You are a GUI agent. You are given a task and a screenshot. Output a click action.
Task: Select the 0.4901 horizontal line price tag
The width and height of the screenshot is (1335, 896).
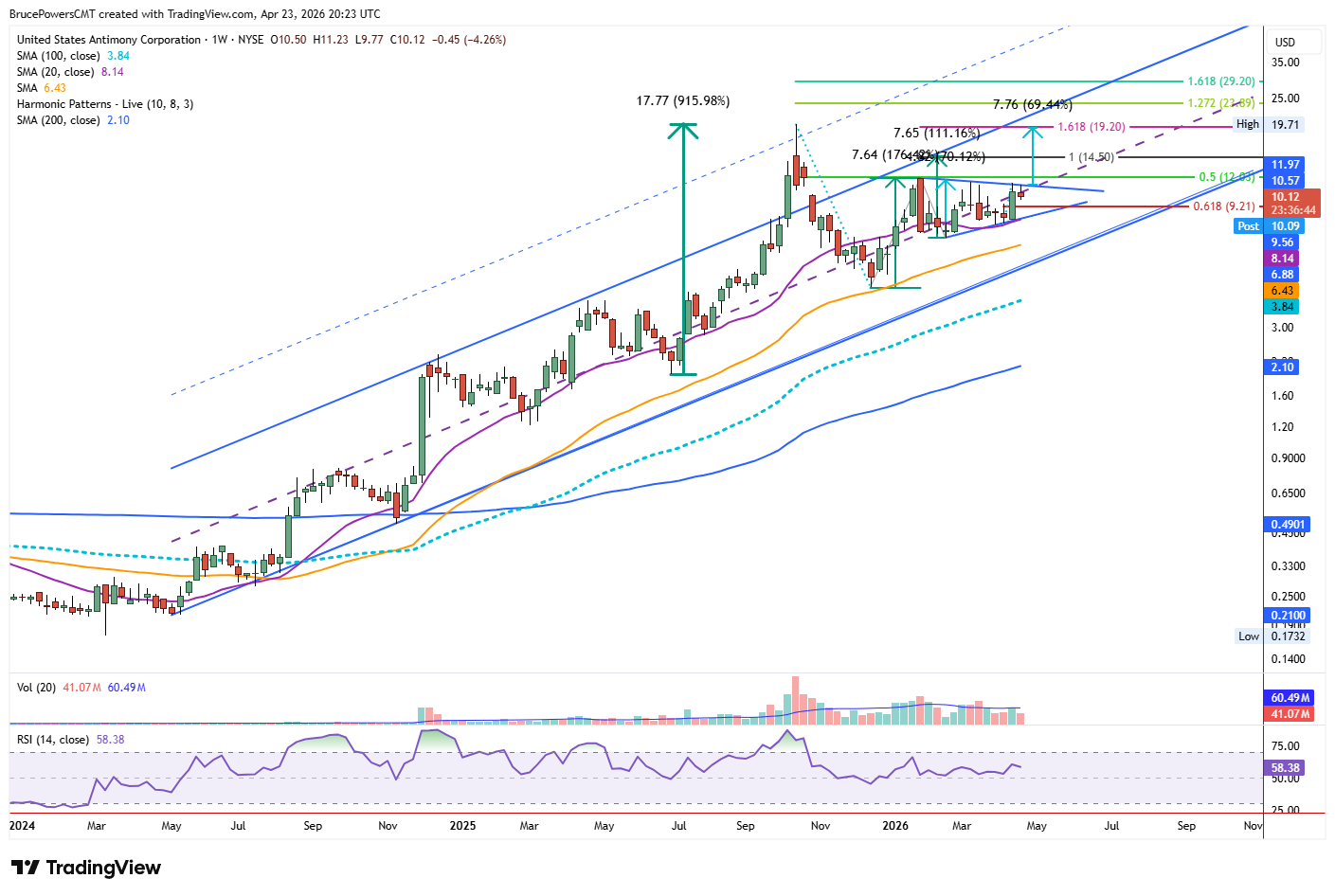1289,525
